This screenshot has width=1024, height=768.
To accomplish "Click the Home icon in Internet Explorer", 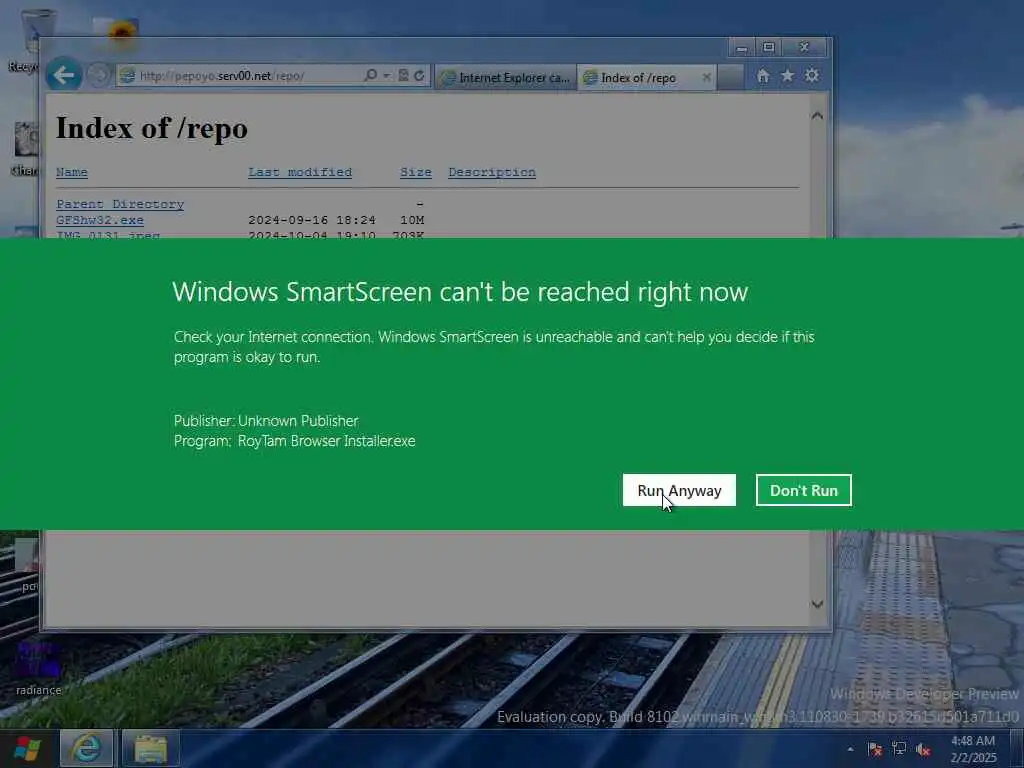I will coord(763,76).
